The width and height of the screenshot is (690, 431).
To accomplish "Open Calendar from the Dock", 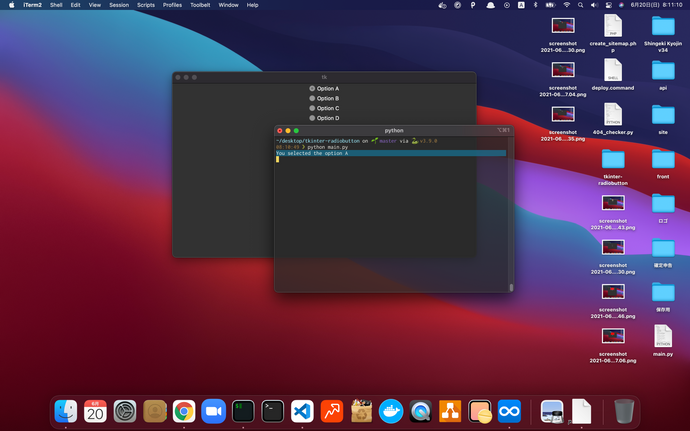I will [x=95, y=410].
